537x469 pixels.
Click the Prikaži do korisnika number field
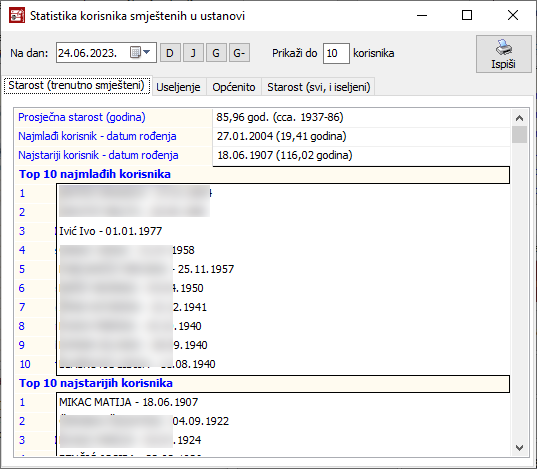pyautogui.click(x=336, y=53)
